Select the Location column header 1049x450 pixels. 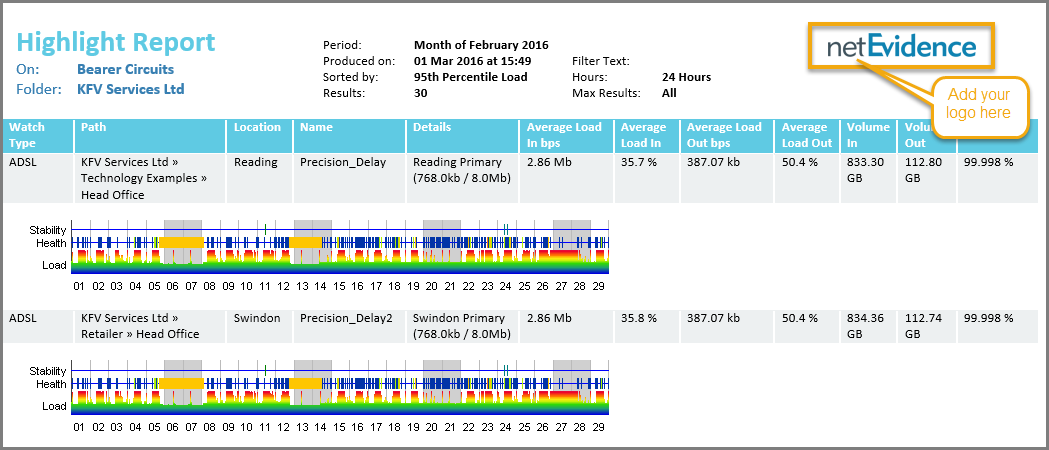coord(260,136)
